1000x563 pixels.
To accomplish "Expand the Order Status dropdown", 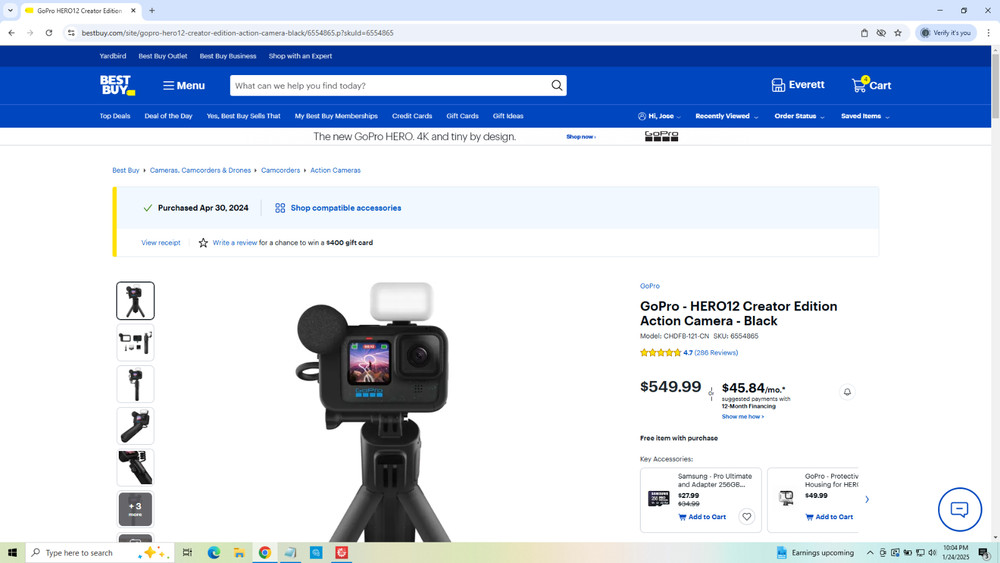I will coord(799,116).
